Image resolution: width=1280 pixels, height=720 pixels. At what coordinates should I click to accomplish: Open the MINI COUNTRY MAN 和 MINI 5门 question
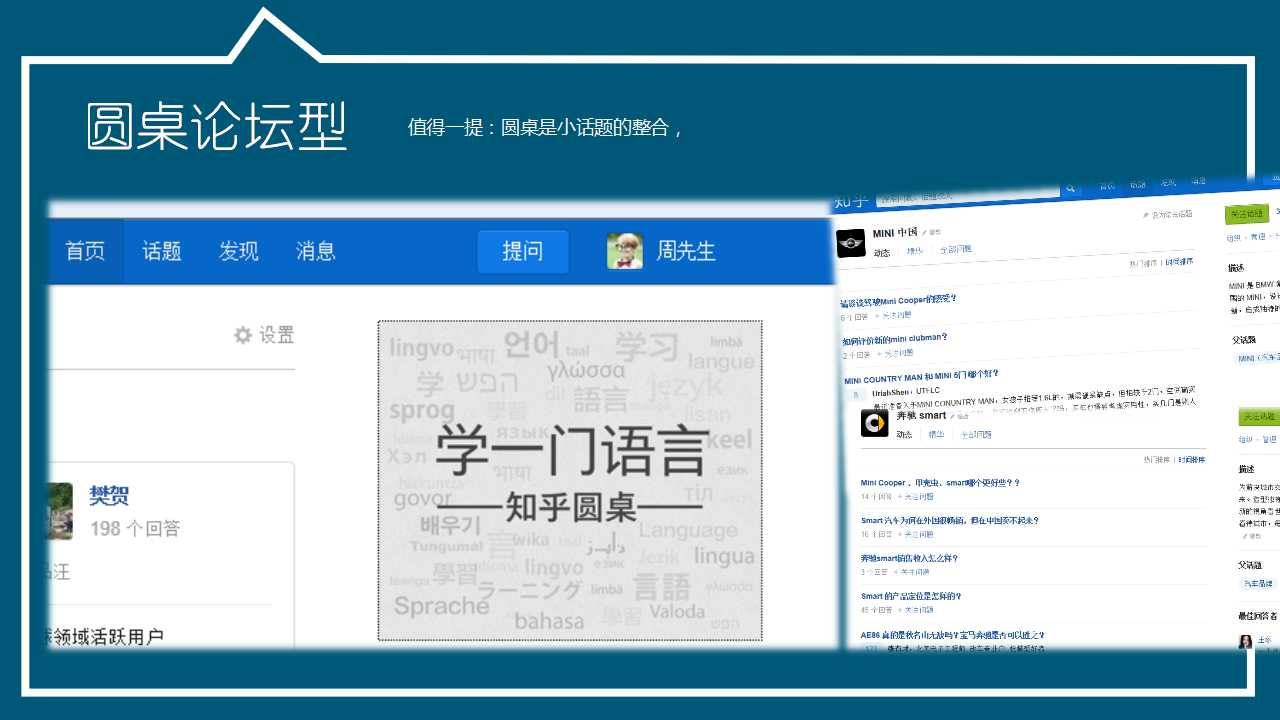(x=921, y=377)
